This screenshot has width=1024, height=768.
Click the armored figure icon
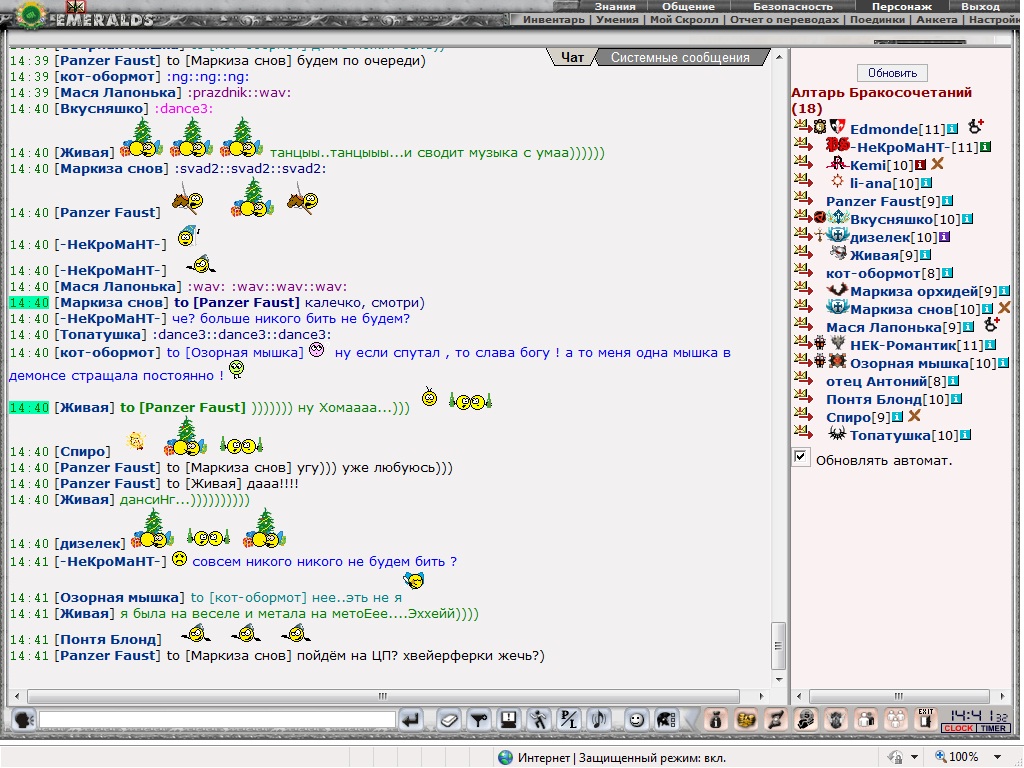[x=836, y=720]
